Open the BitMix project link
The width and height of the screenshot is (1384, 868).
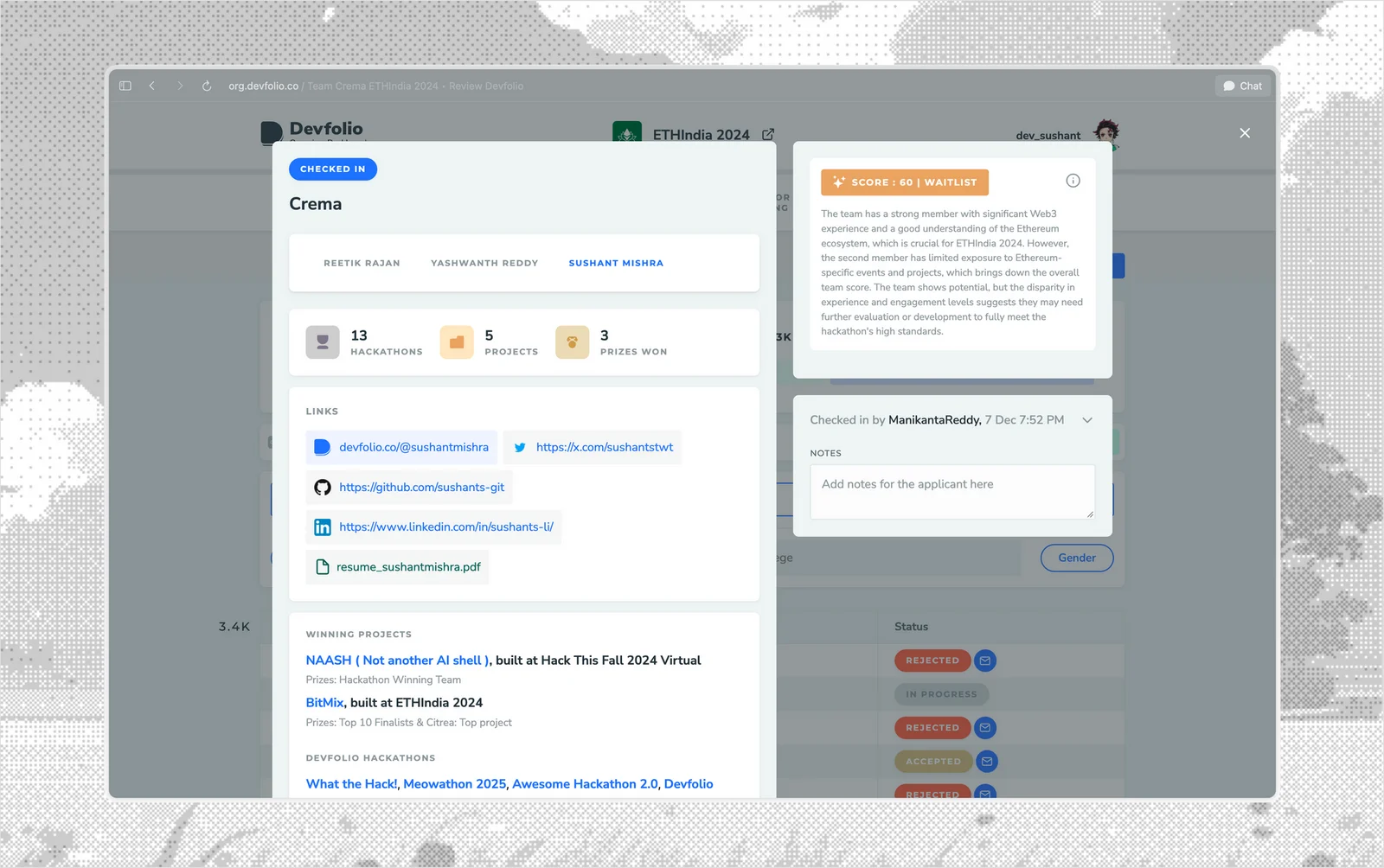(324, 703)
